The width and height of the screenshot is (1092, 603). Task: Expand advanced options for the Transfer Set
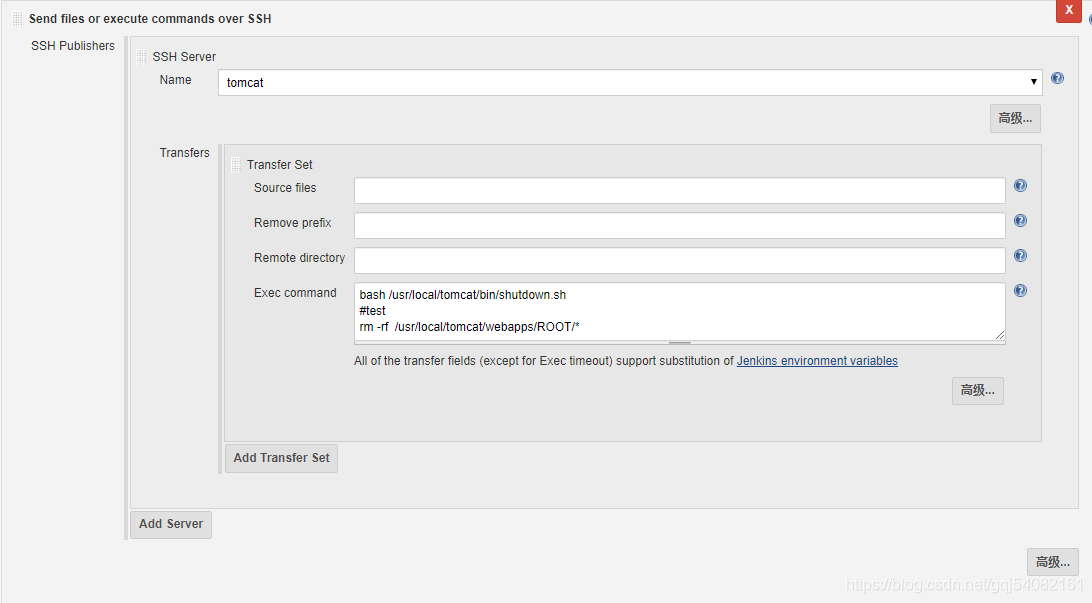[x=978, y=391]
